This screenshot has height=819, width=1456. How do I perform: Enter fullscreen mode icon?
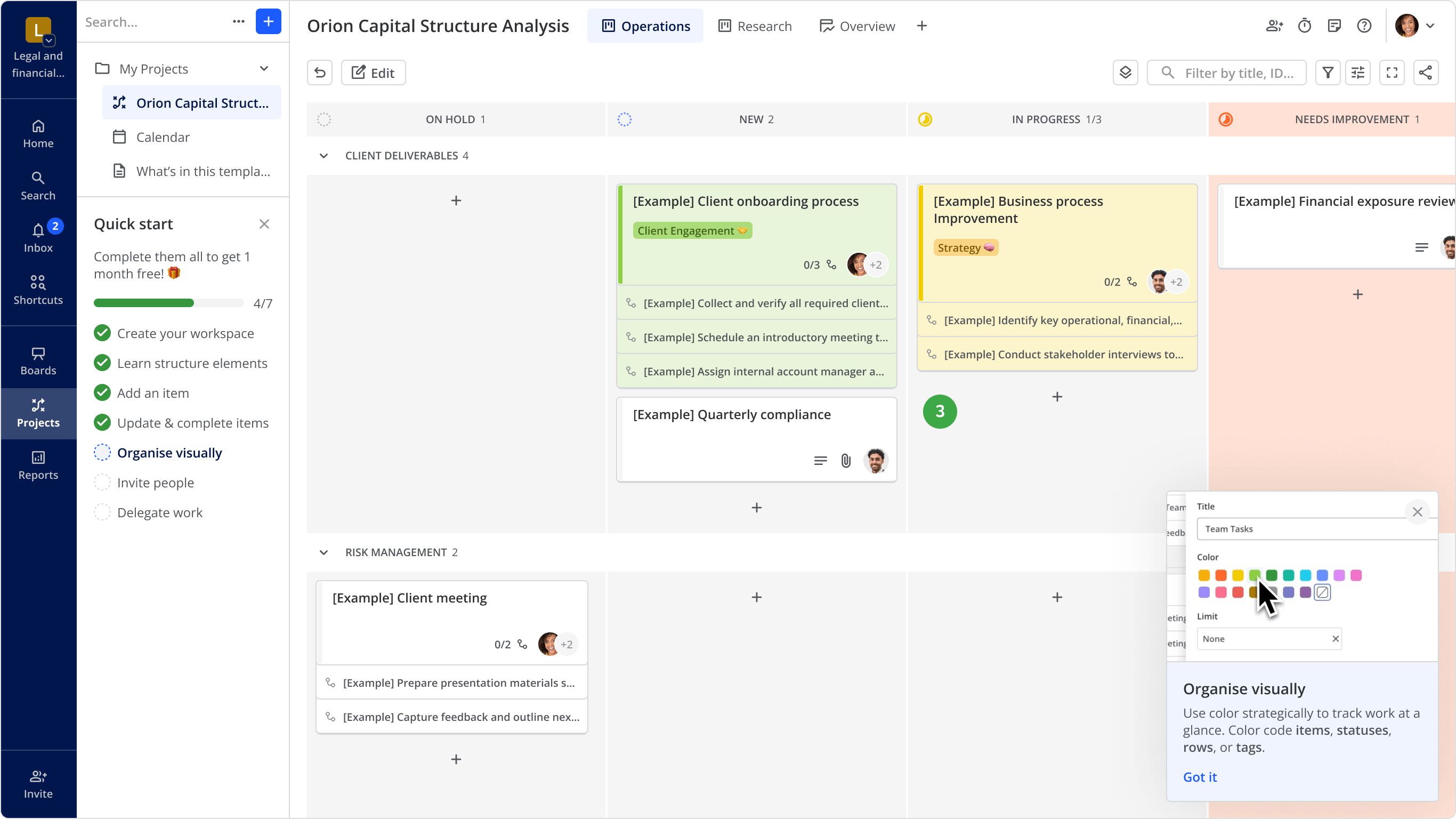1392,73
